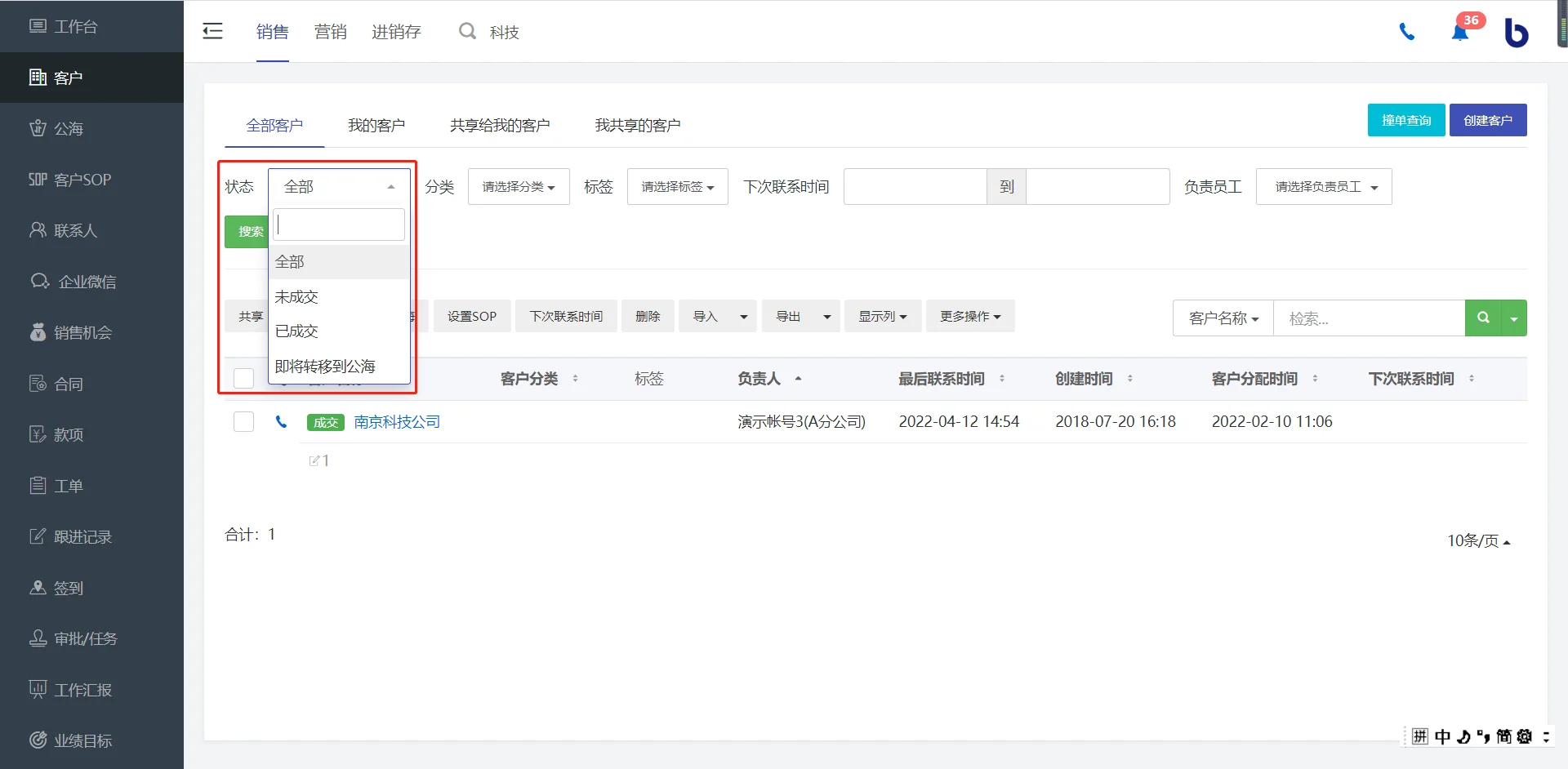Choose 未成交 in the status list
The height and width of the screenshot is (769, 1568).
coord(339,297)
